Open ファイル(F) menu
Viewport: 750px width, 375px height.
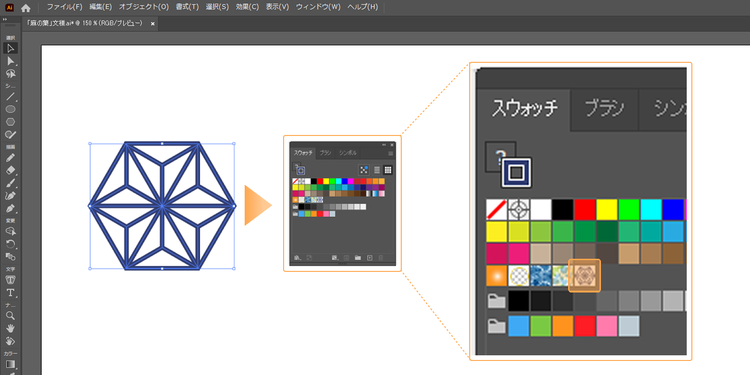pyautogui.click(x=65, y=7)
